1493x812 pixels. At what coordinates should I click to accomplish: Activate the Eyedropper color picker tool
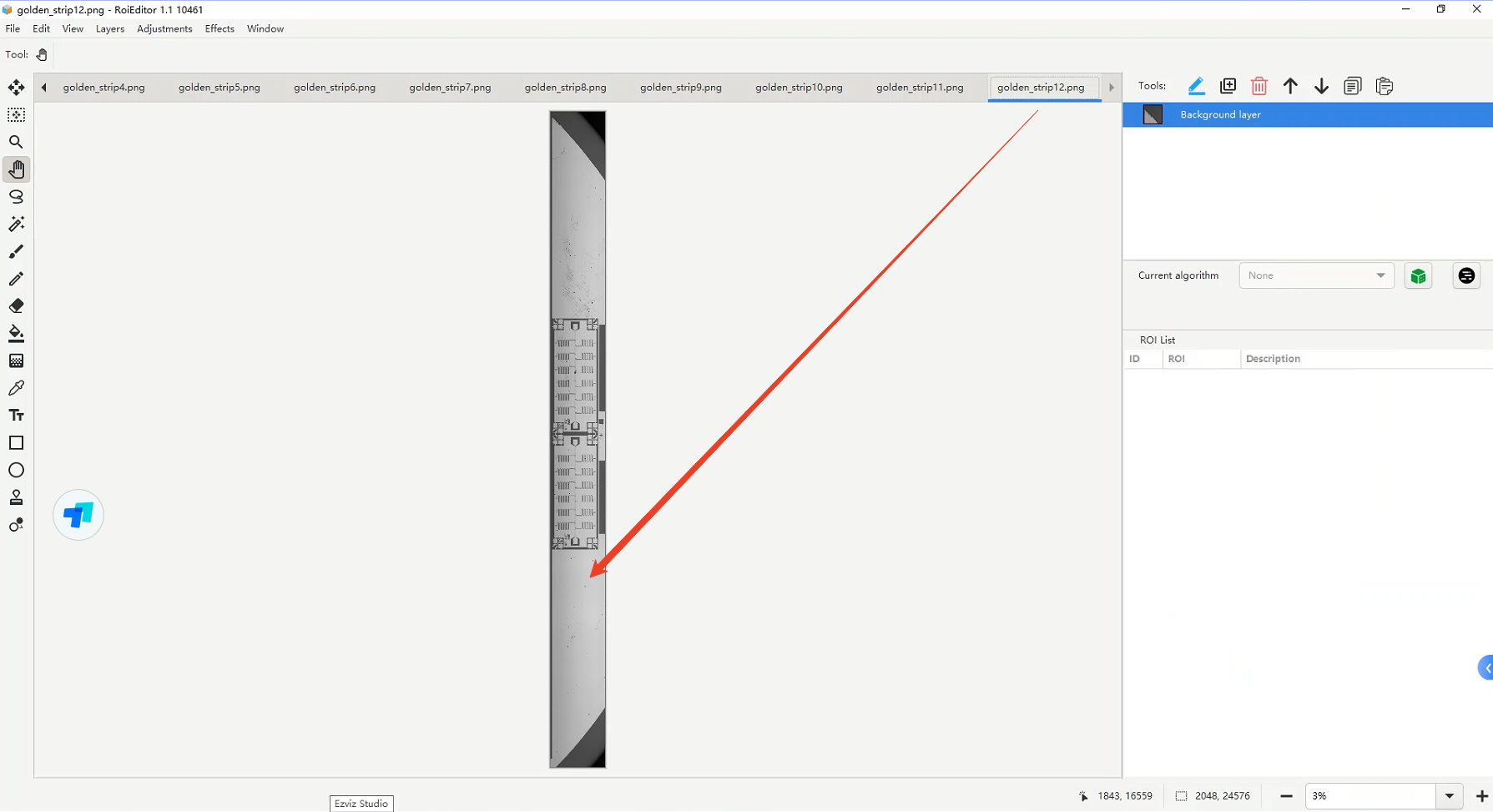pyautogui.click(x=16, y=388)
